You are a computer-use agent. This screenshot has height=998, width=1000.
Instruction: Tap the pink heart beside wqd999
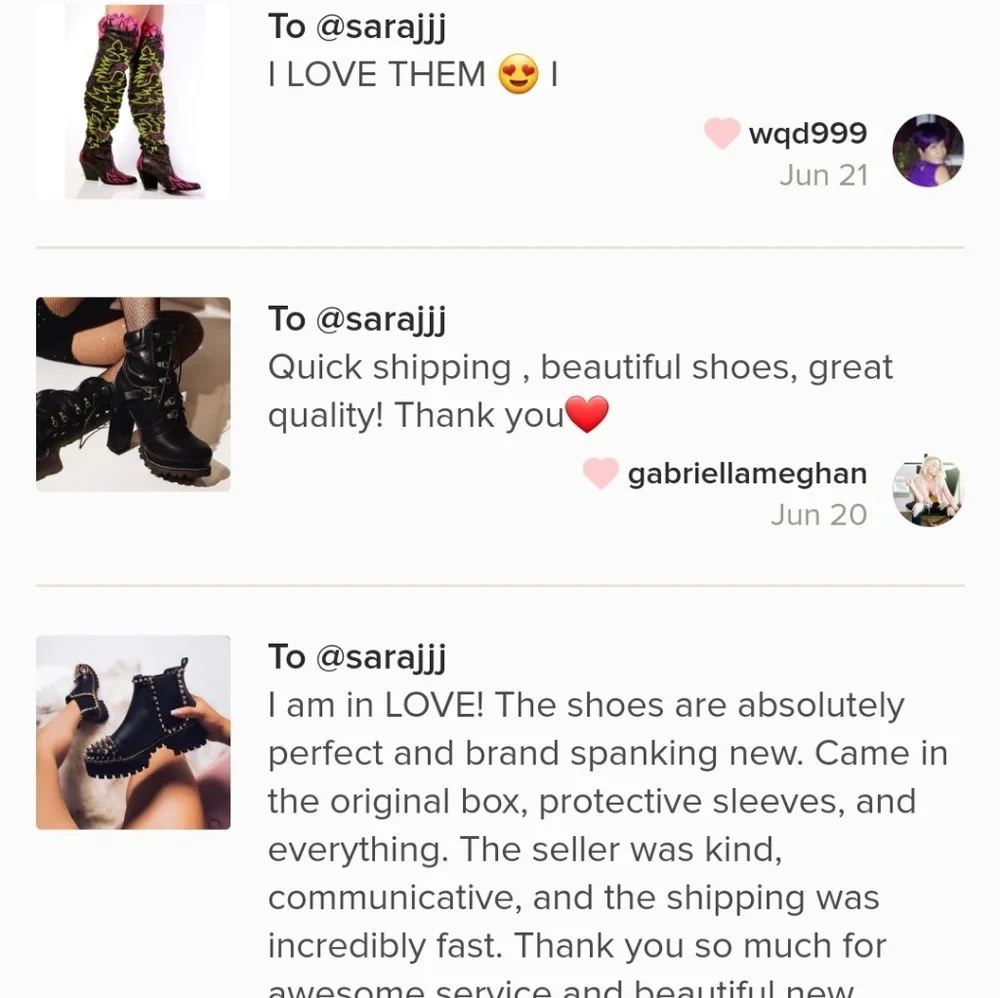pos(722,133)
